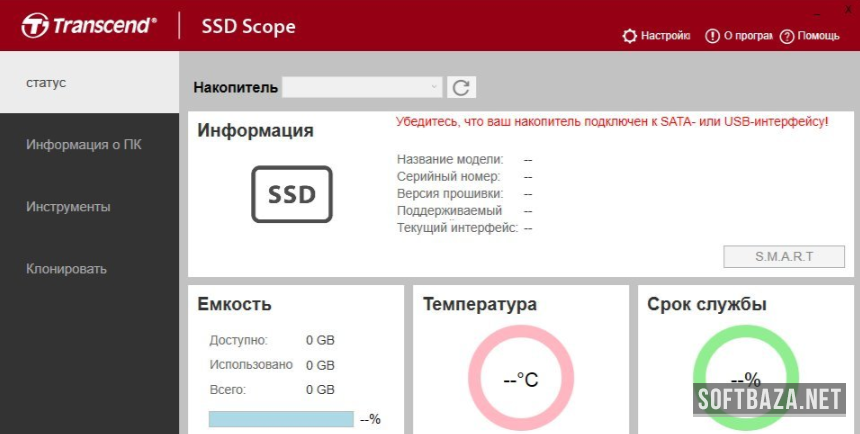Open help with the question mark icon
The height and width of the screenshot is (434, 860).
point(786,36)
